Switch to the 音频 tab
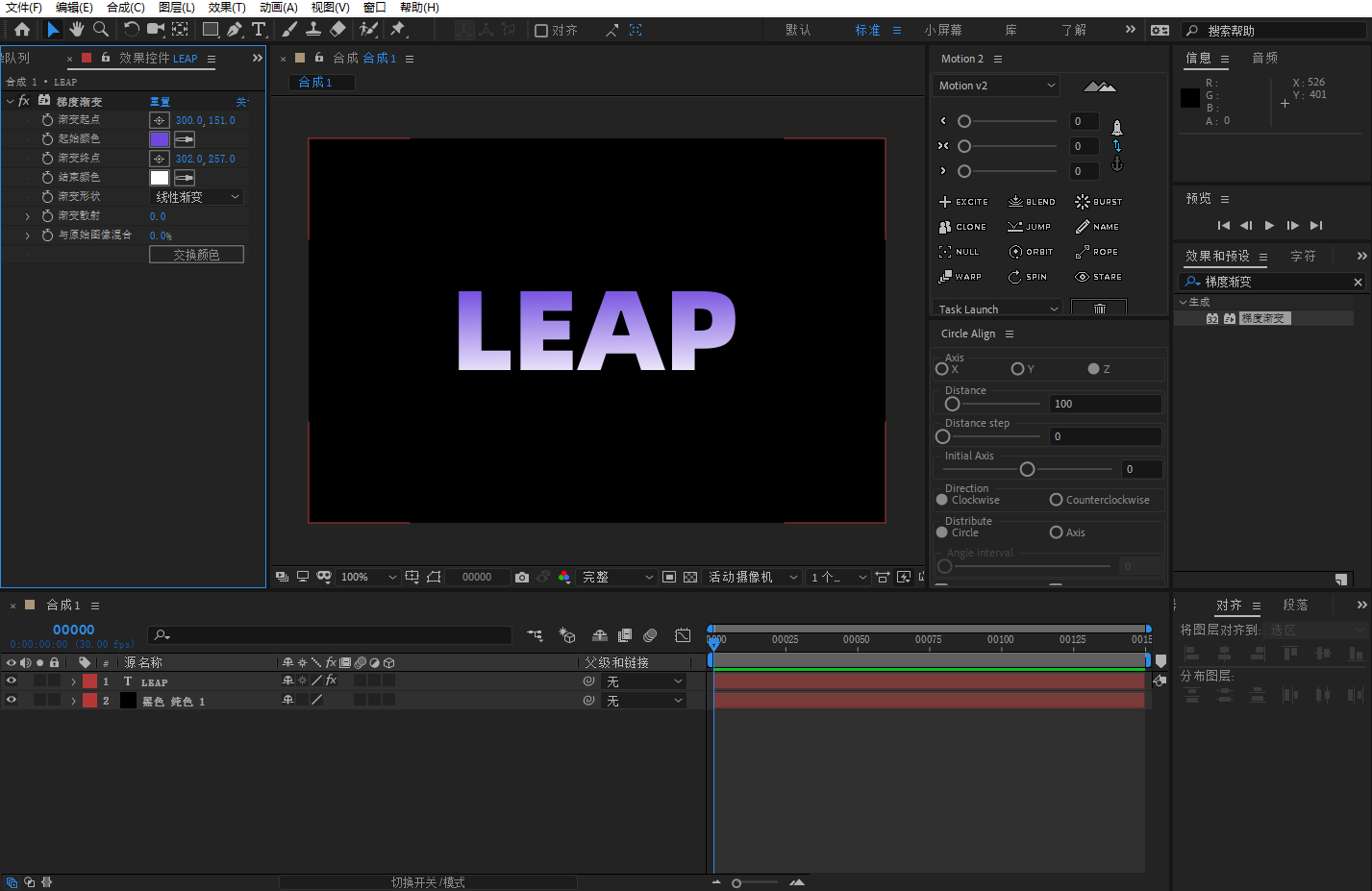The height and width of the screenshot is (891, 1372). pyautogui.click(x=1265, y=58)
